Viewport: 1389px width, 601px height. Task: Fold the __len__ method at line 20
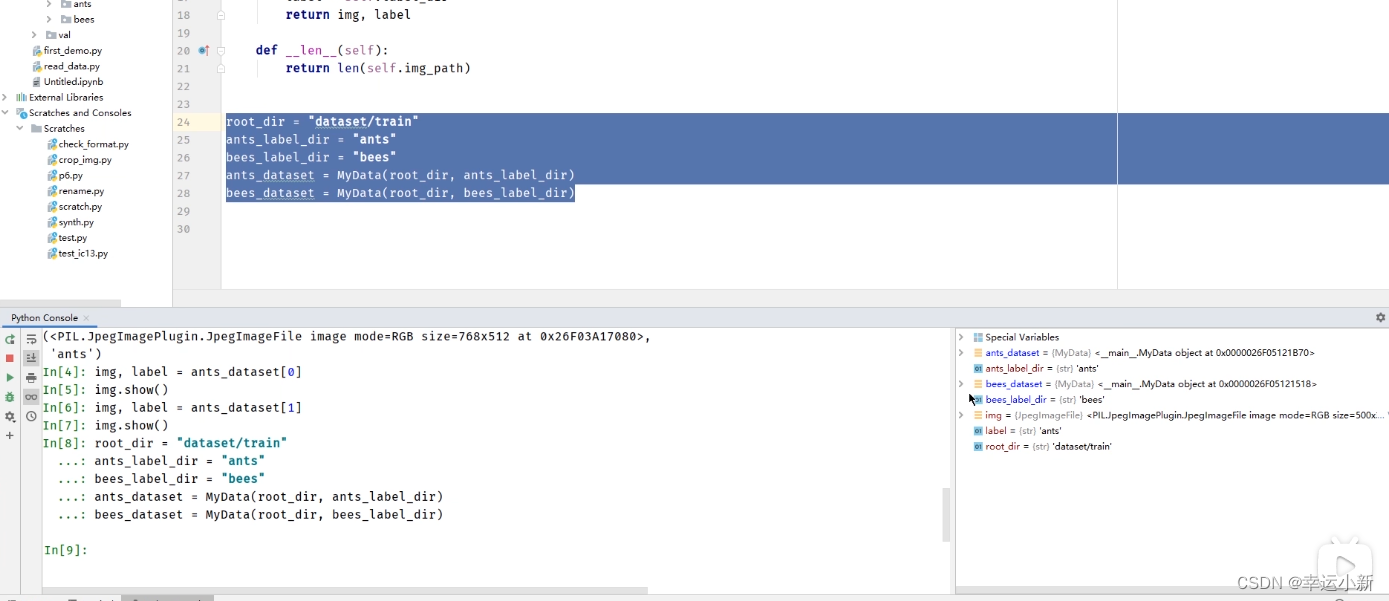coord(221,50)
